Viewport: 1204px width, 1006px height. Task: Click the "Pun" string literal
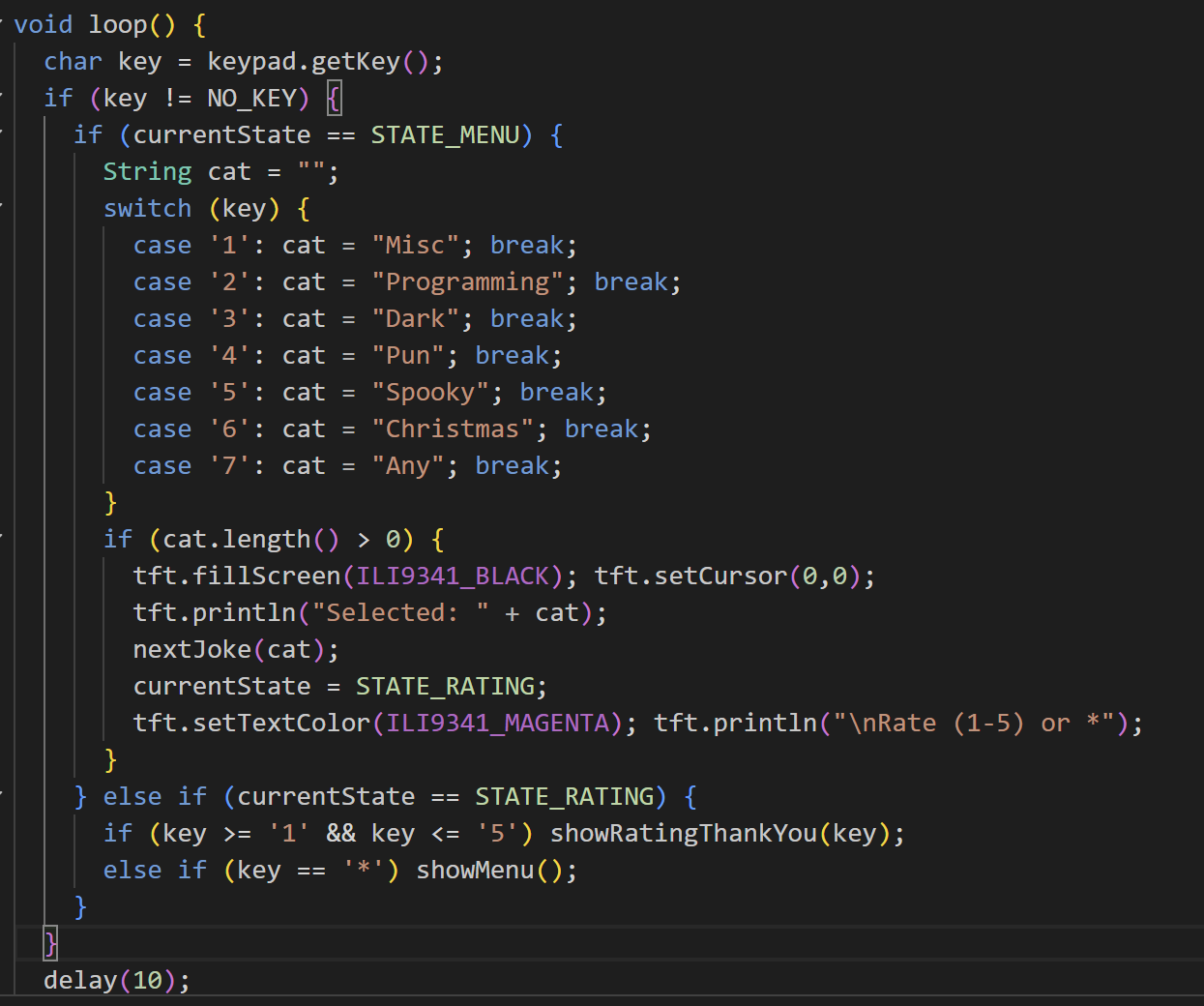tap(408, 355)
